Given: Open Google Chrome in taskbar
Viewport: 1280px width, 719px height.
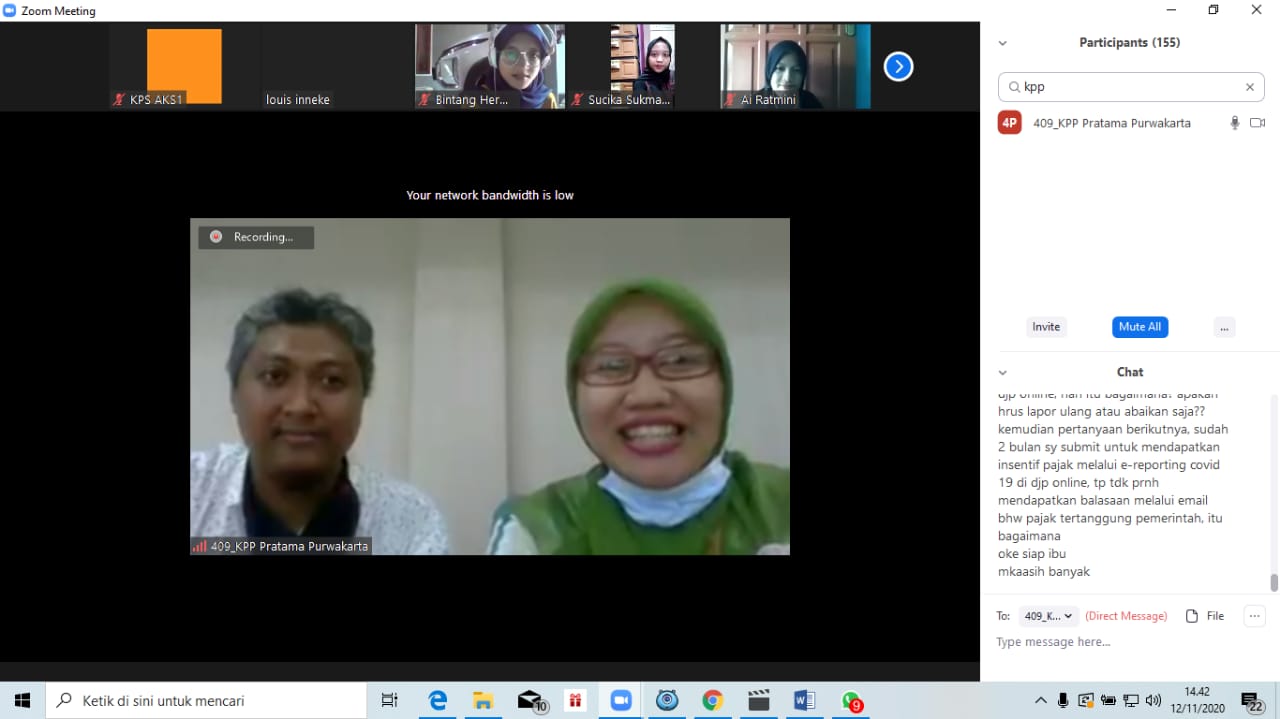Looking at the screenshot, I should (712, 701).
